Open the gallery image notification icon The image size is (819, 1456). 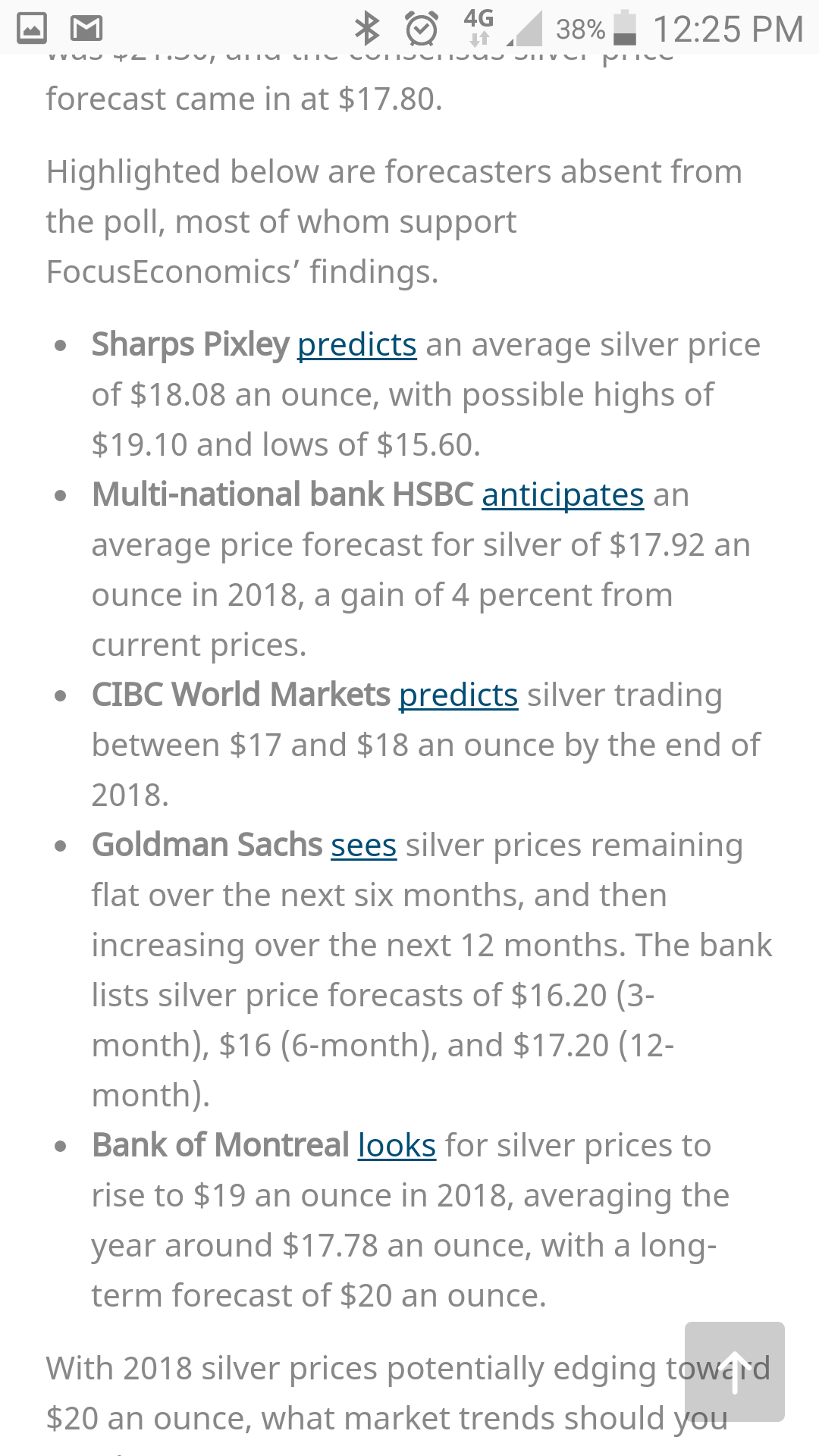(x=32, y=29)
